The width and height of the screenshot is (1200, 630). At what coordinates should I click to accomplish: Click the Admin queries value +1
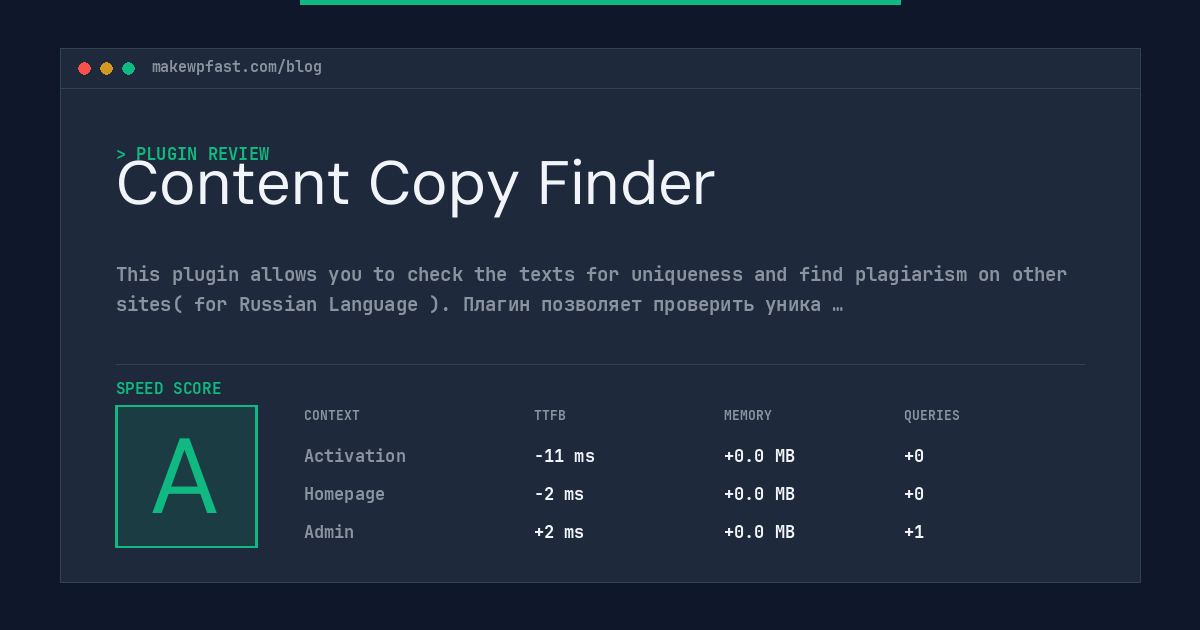coord(914,532)
